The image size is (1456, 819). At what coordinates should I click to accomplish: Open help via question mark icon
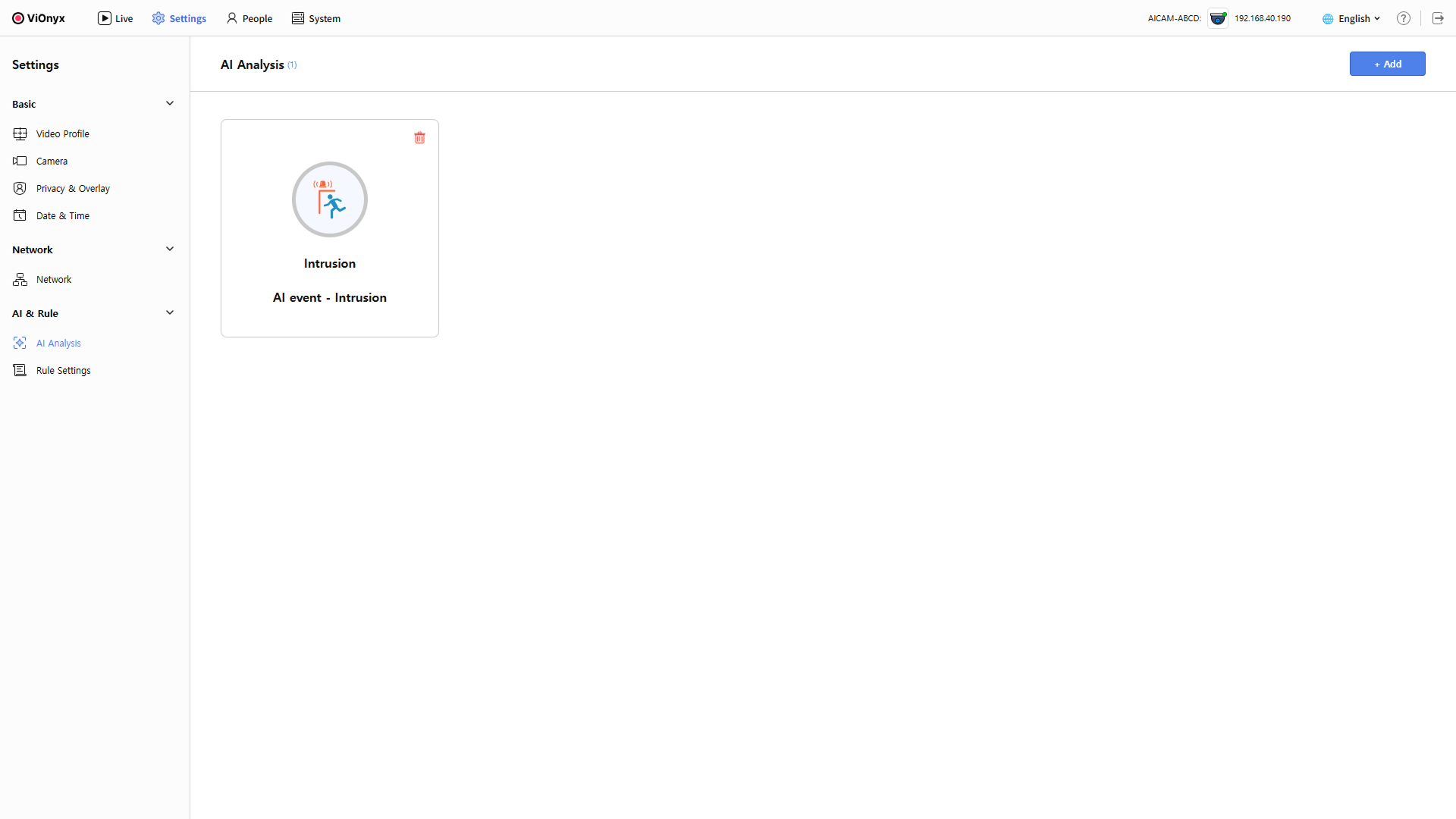[x=1404, y=18]
